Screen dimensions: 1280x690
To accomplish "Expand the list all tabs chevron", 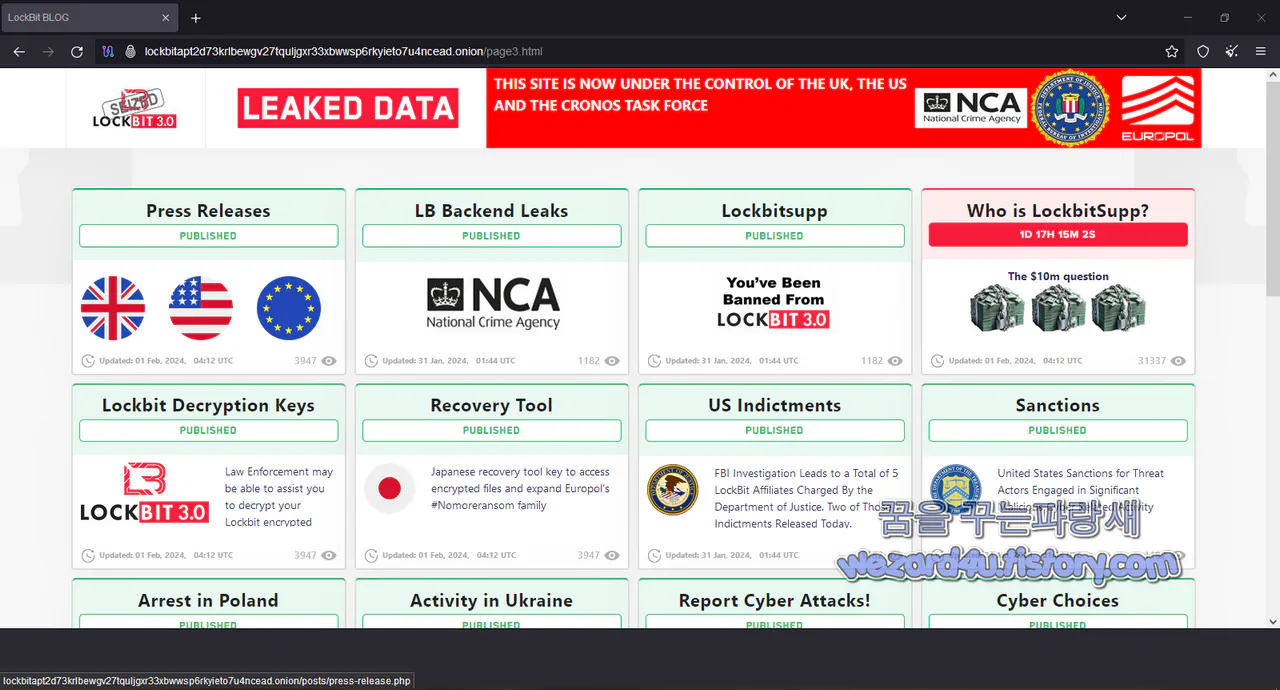I will pyautogui.click(x=1121, y=17).
